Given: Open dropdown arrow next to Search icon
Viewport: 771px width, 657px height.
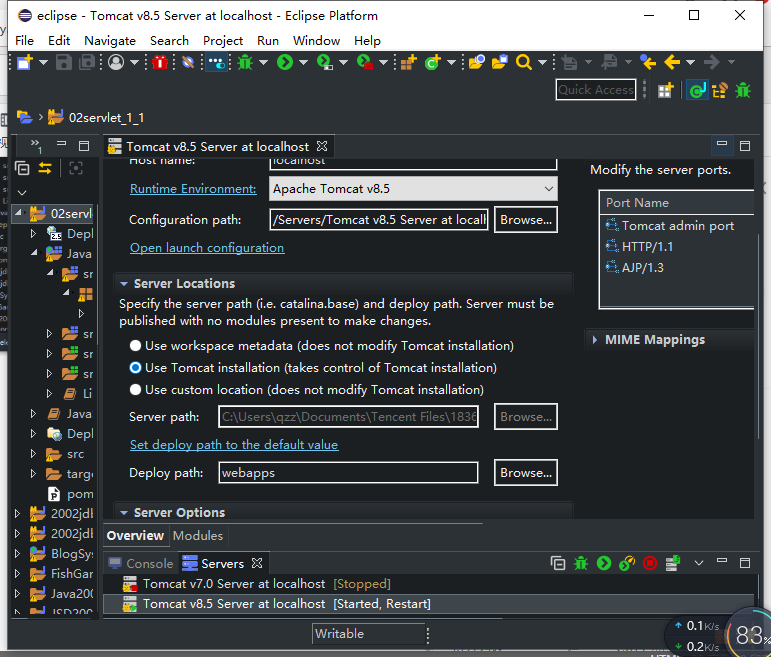Looking at the screenshot, I should pos(542,62).
